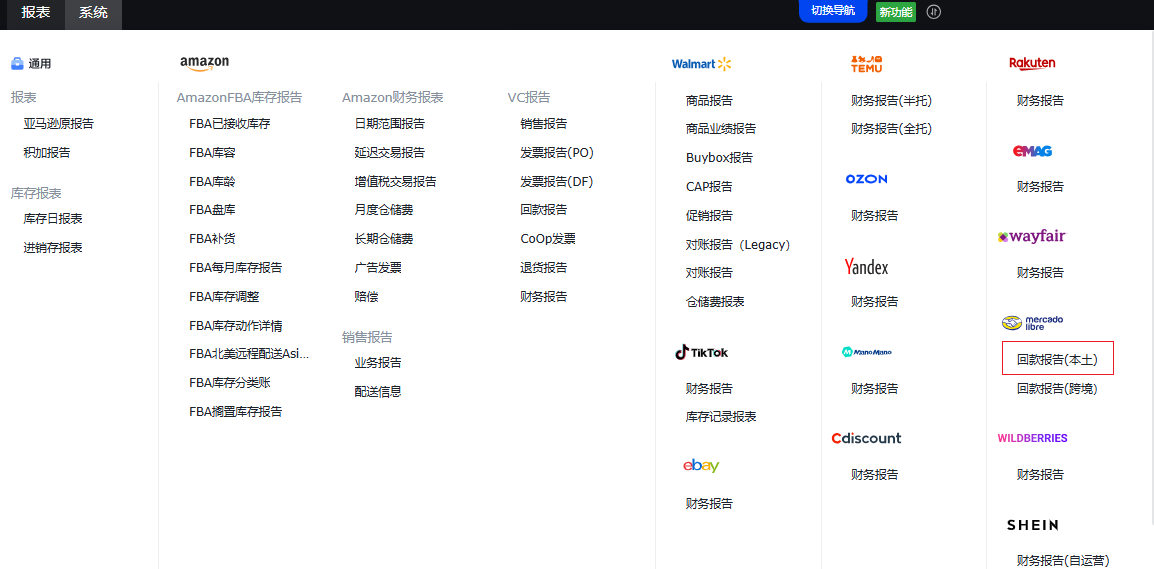Open VC 退货报告

click(x=543, y=267)
